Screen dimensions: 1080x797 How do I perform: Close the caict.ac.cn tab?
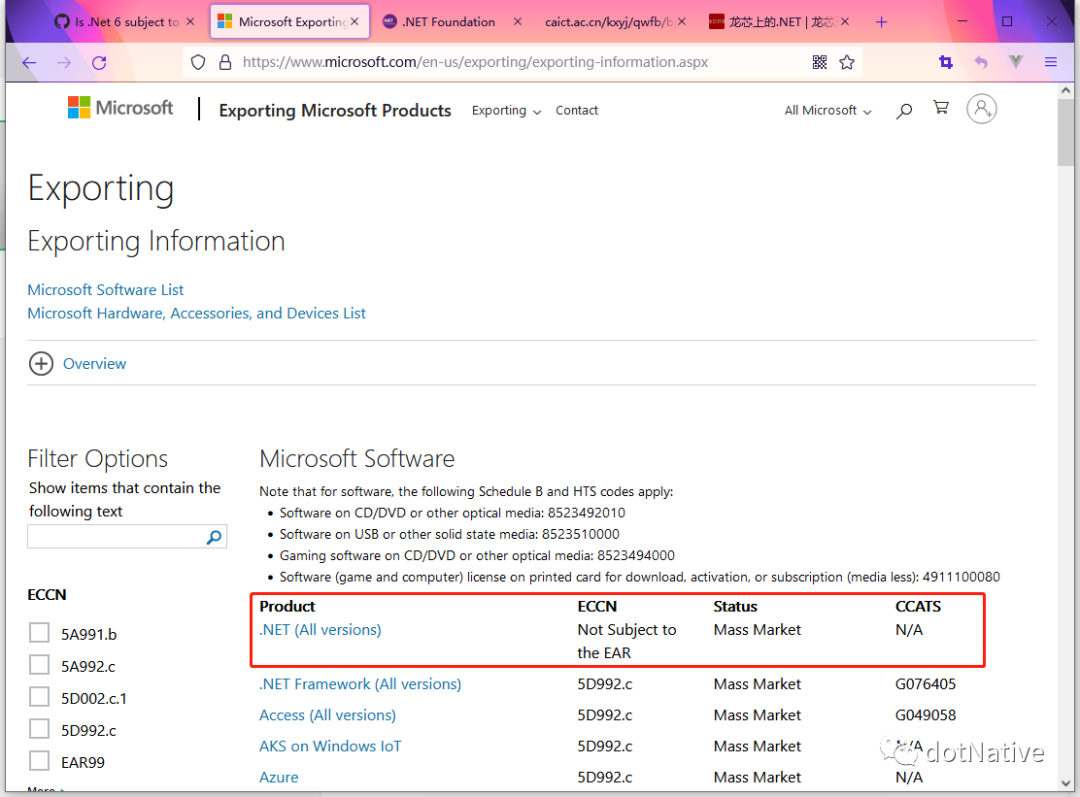pos(681,22)
